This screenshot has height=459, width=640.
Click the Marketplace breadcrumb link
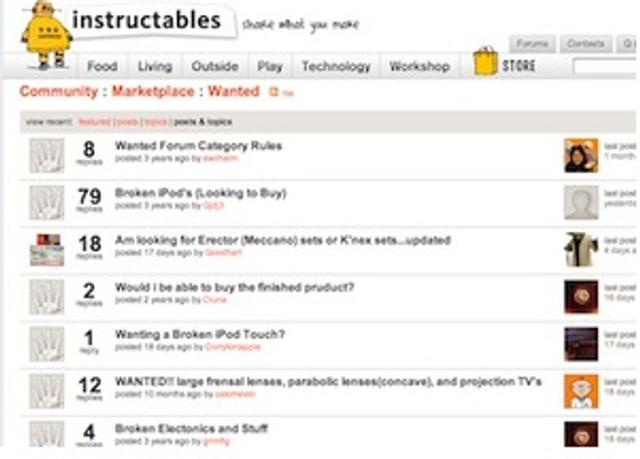[x=155, y=92]
